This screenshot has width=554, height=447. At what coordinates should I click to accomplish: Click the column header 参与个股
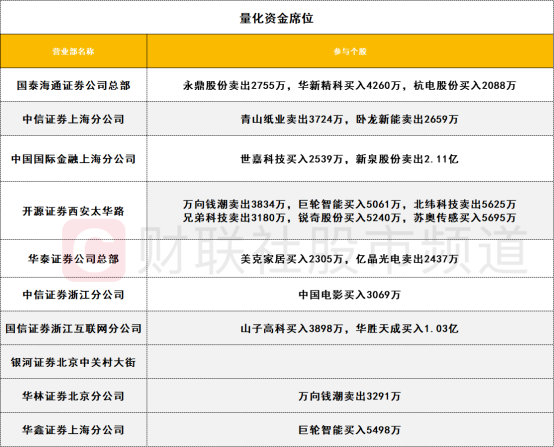[x=350, y=52]
